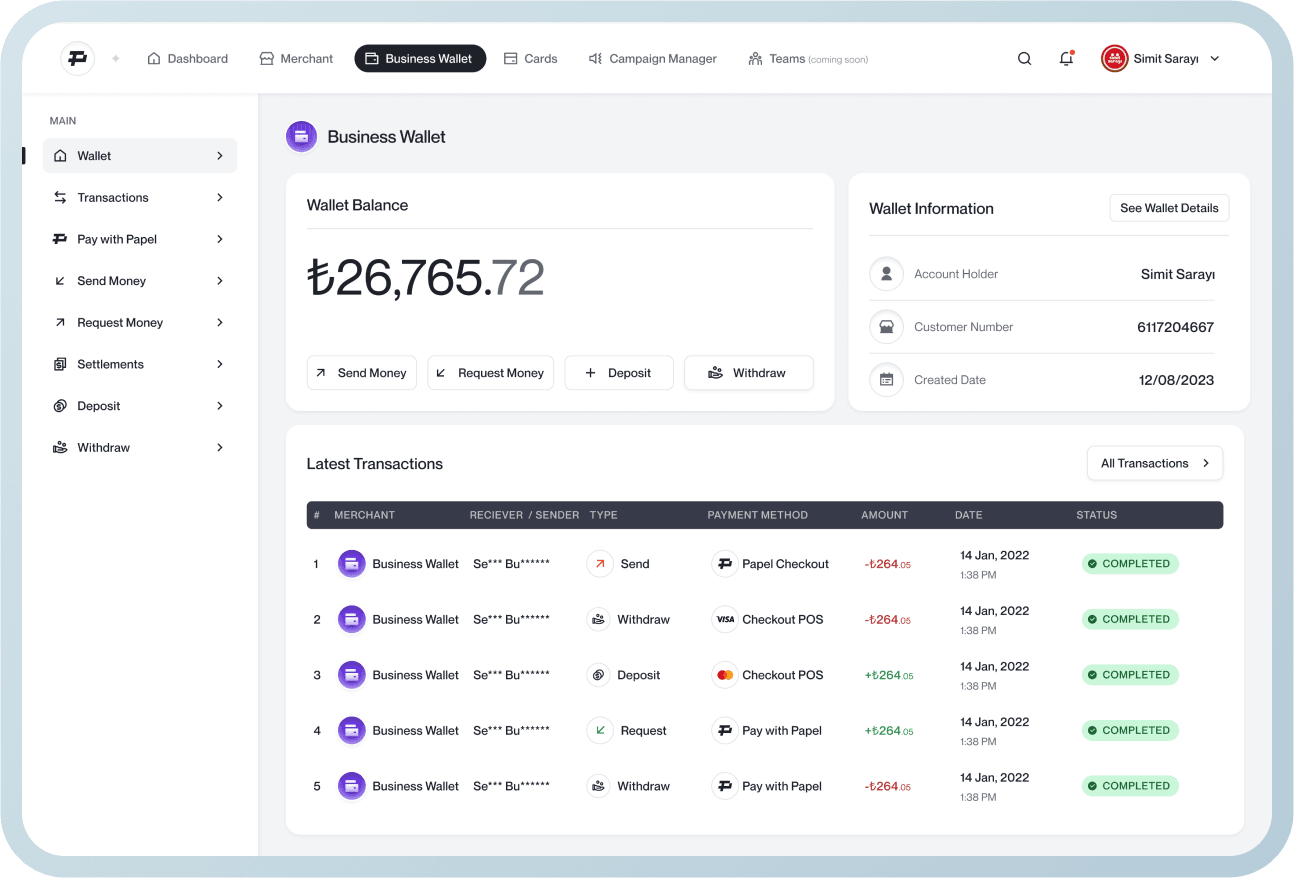Open Campaign Manager tab
Image resolution: width=1294 pixels, height=878 pixels.
[652, 59]
